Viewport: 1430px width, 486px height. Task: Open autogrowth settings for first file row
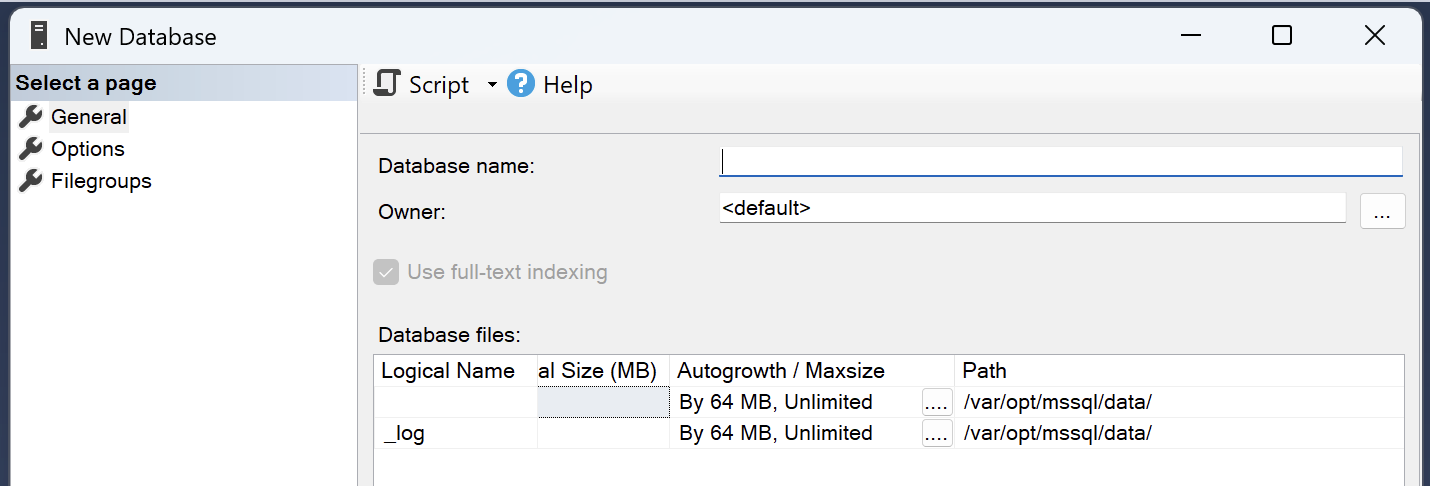937,403
